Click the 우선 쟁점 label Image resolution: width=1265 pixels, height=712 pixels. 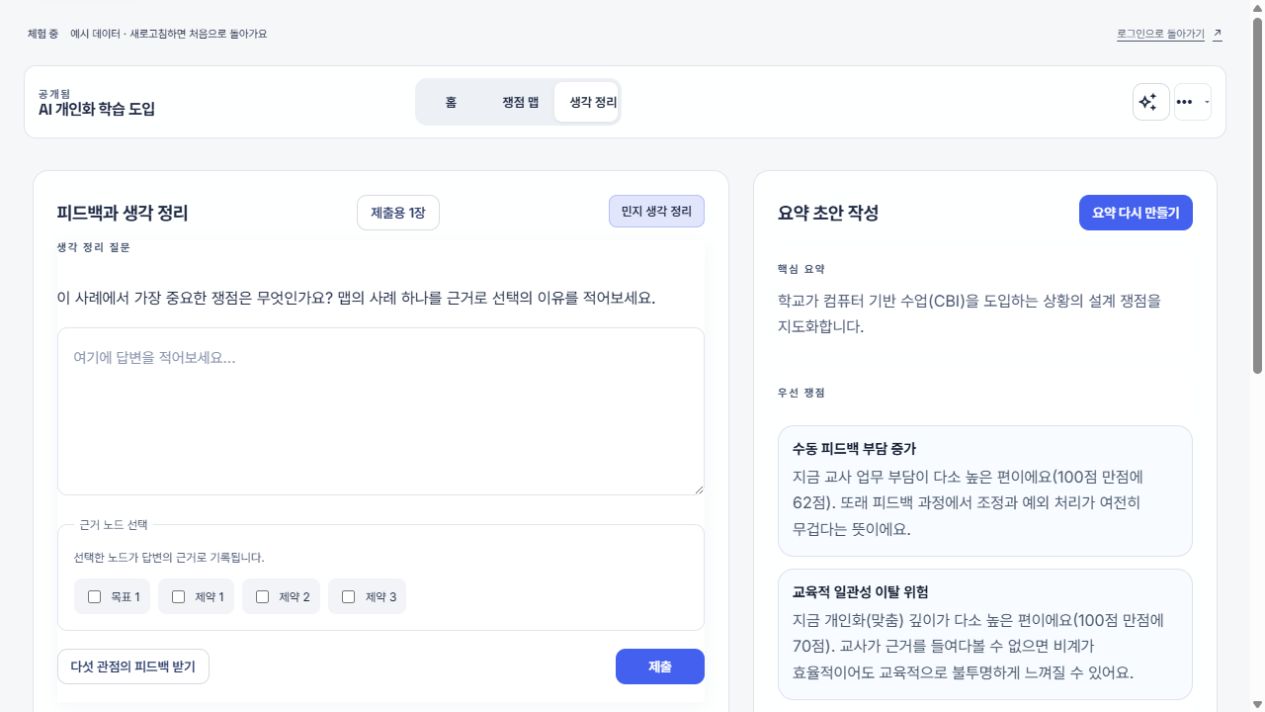(x=801, y=393)
